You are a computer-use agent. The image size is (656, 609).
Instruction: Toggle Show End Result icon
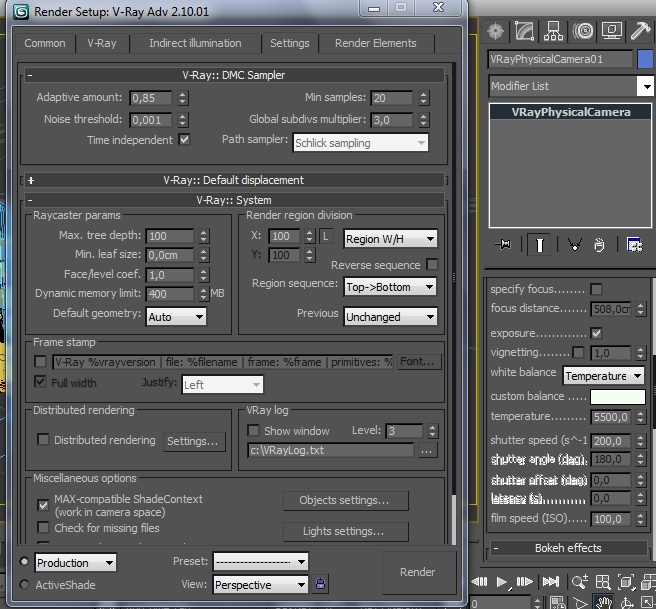[539, 245]
